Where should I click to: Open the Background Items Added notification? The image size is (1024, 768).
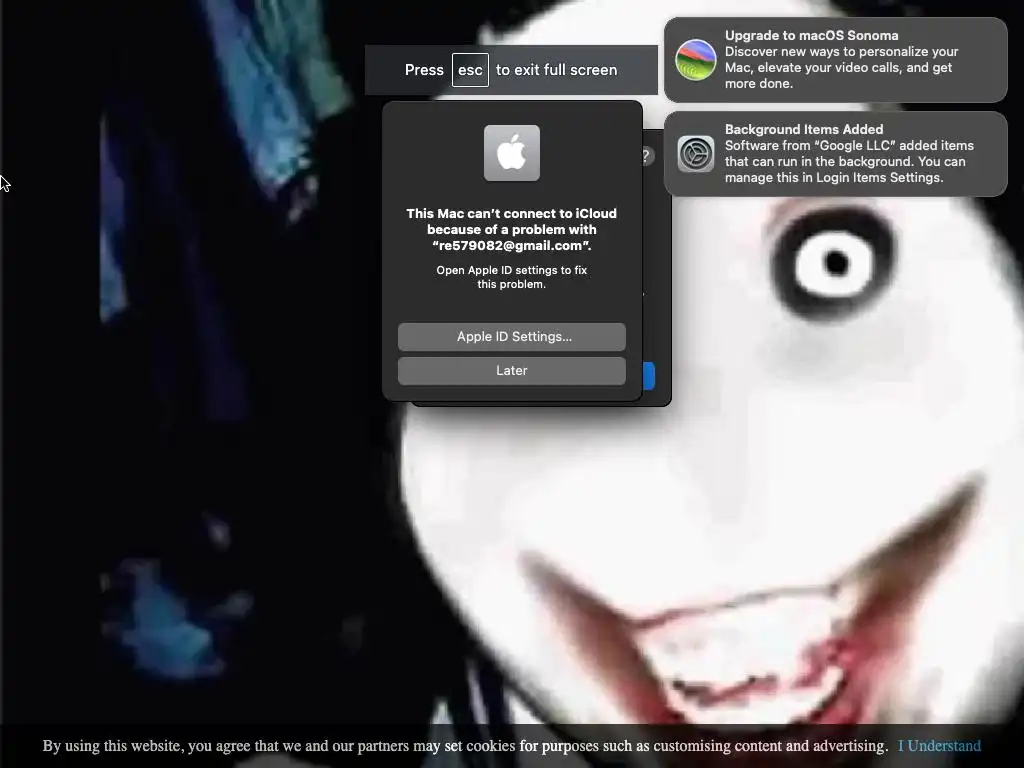tap(835, 153)
